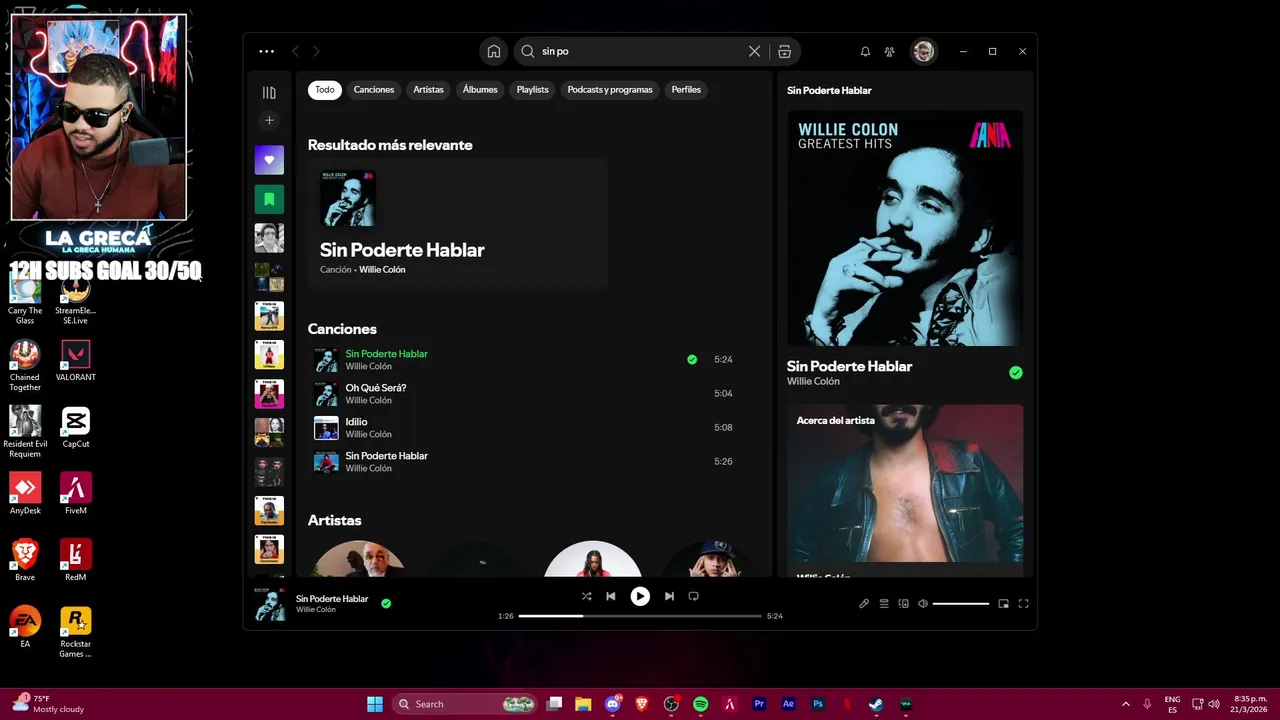Open the Canciones section heading
1280x720 pixels.
(342, 329)
